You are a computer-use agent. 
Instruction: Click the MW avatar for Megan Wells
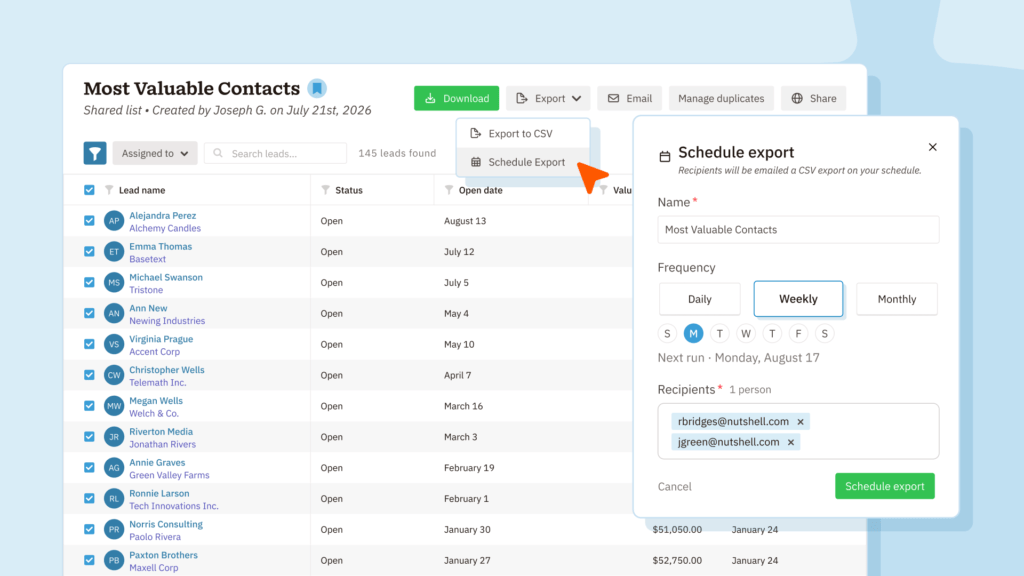coord(114,406)
